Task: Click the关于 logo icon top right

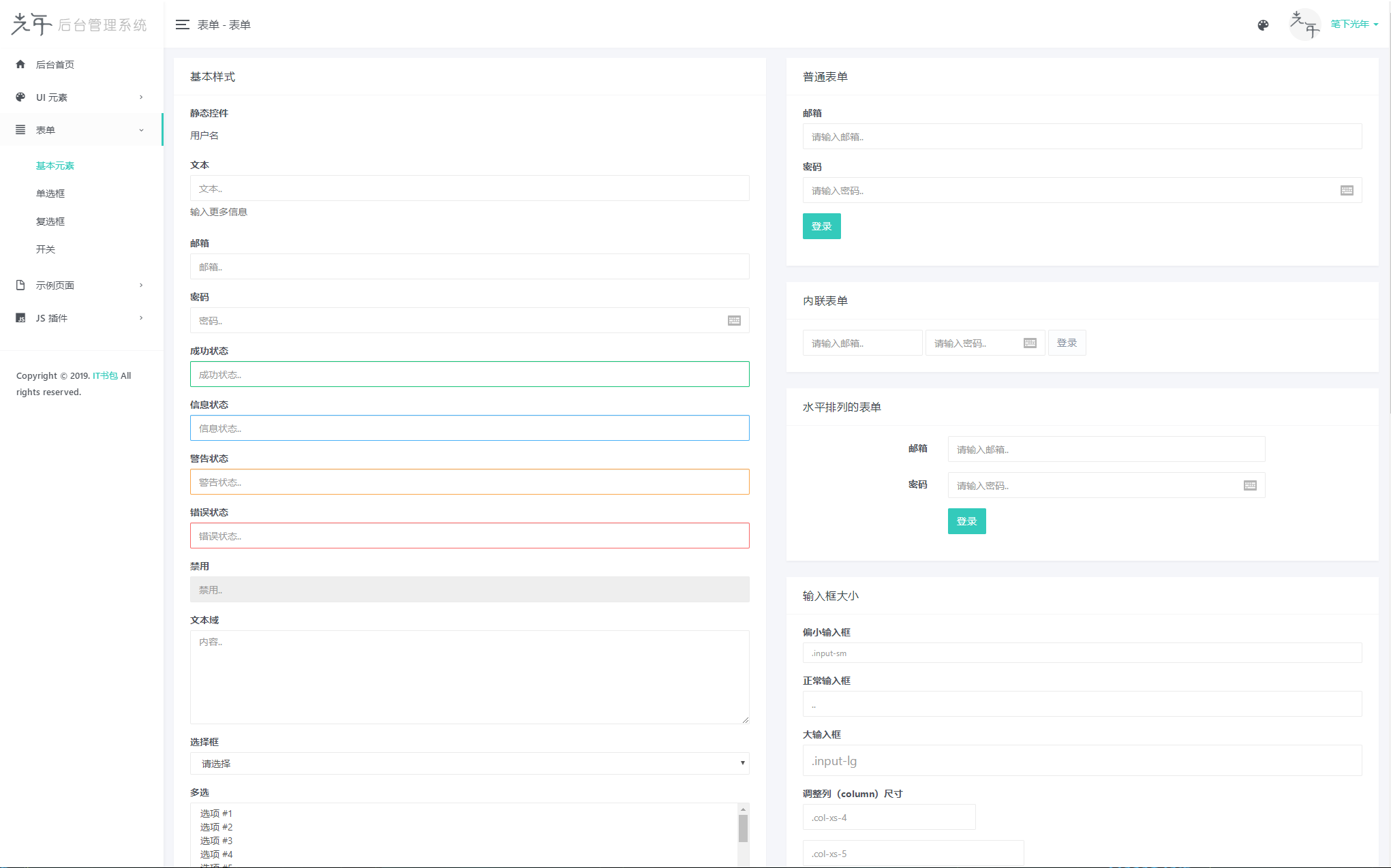Action: pyautogui.click(x=1304, y=25)
